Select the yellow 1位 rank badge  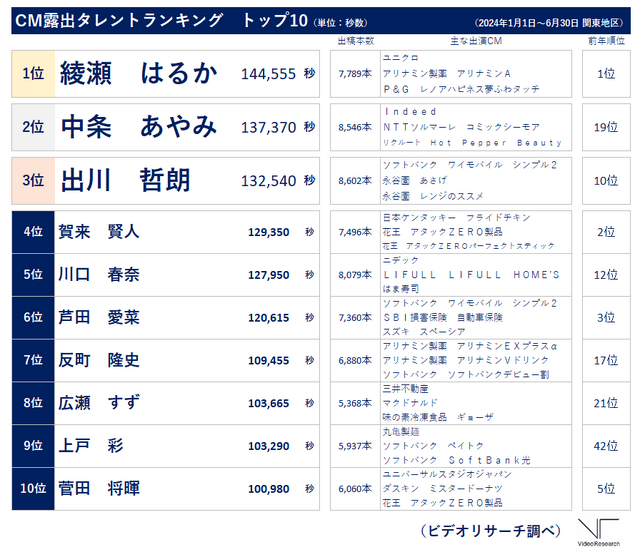[33, 73]
